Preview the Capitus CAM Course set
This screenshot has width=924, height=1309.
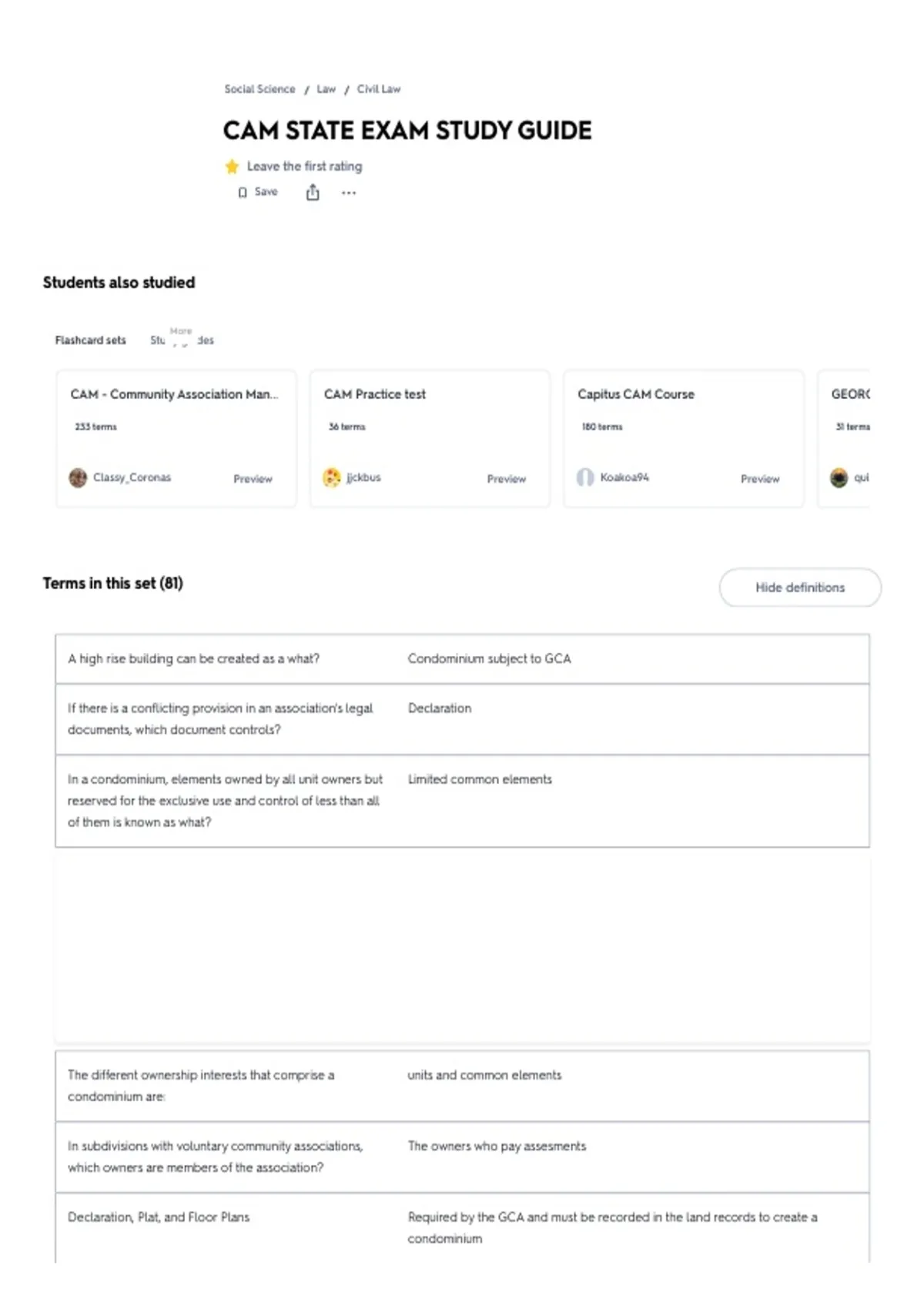[760, 479]
